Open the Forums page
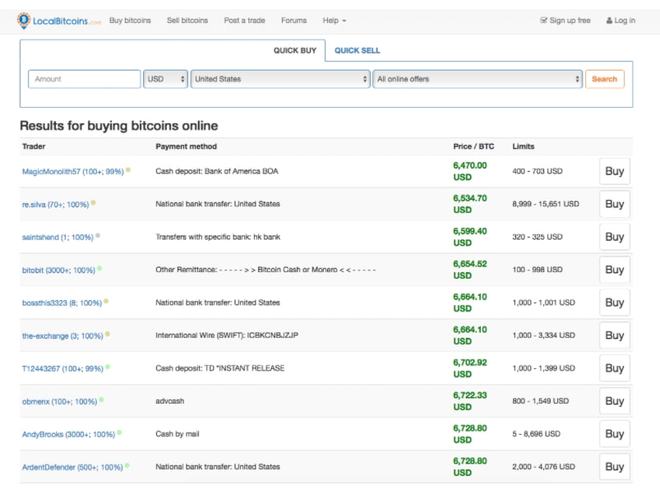Image resolution: width=660 pixels, height=499 pixels. coord(294,20)
